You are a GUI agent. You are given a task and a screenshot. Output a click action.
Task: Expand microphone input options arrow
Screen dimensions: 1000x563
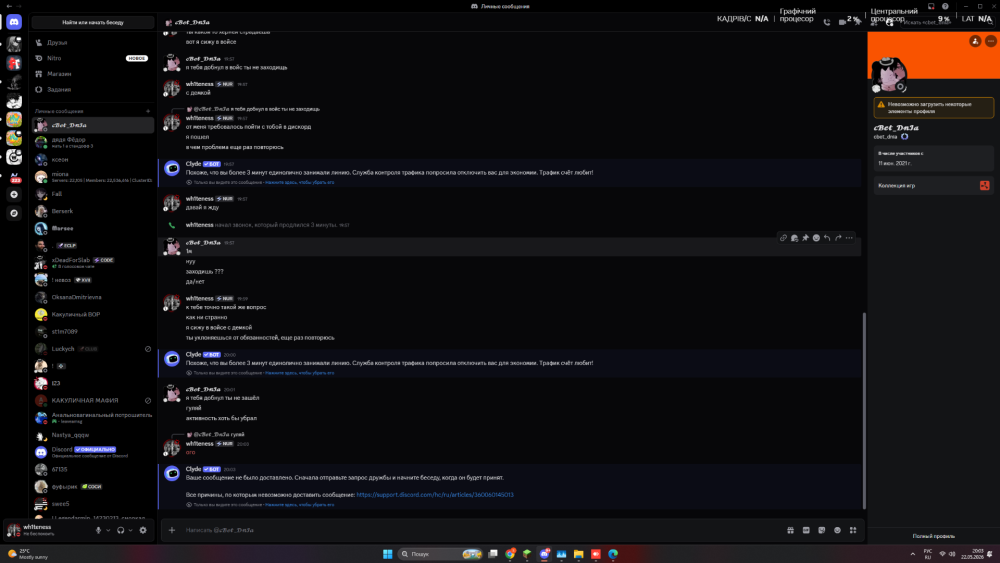point(108,530)
